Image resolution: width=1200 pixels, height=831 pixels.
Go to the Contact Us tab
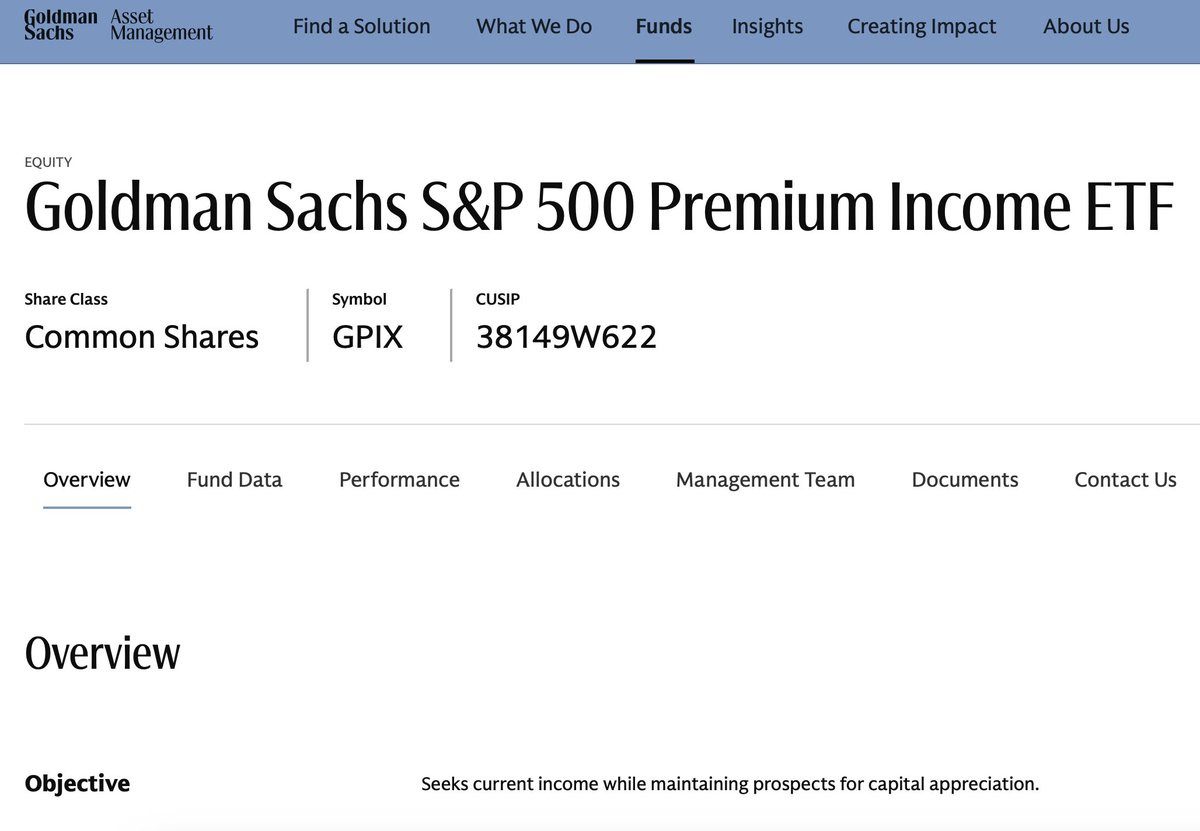click(1125, 480)
